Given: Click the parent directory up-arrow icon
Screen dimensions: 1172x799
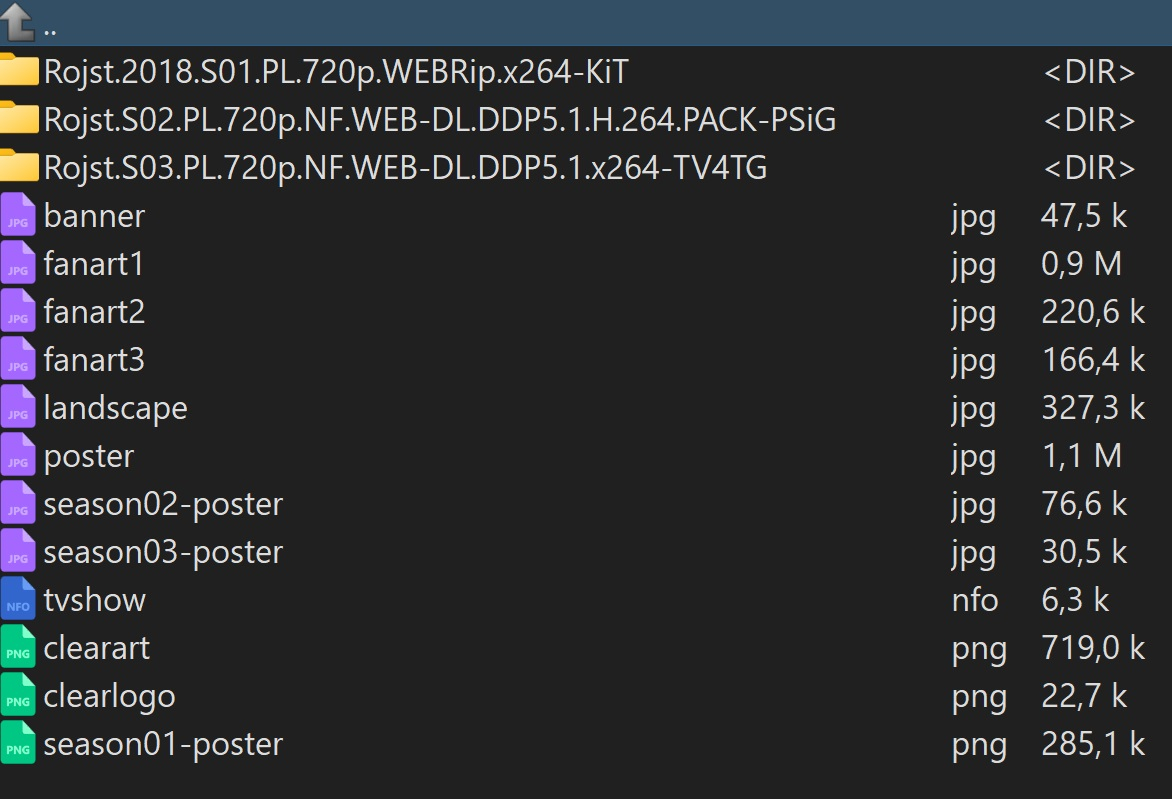Looking at the screenshot, I should point(19,22).
